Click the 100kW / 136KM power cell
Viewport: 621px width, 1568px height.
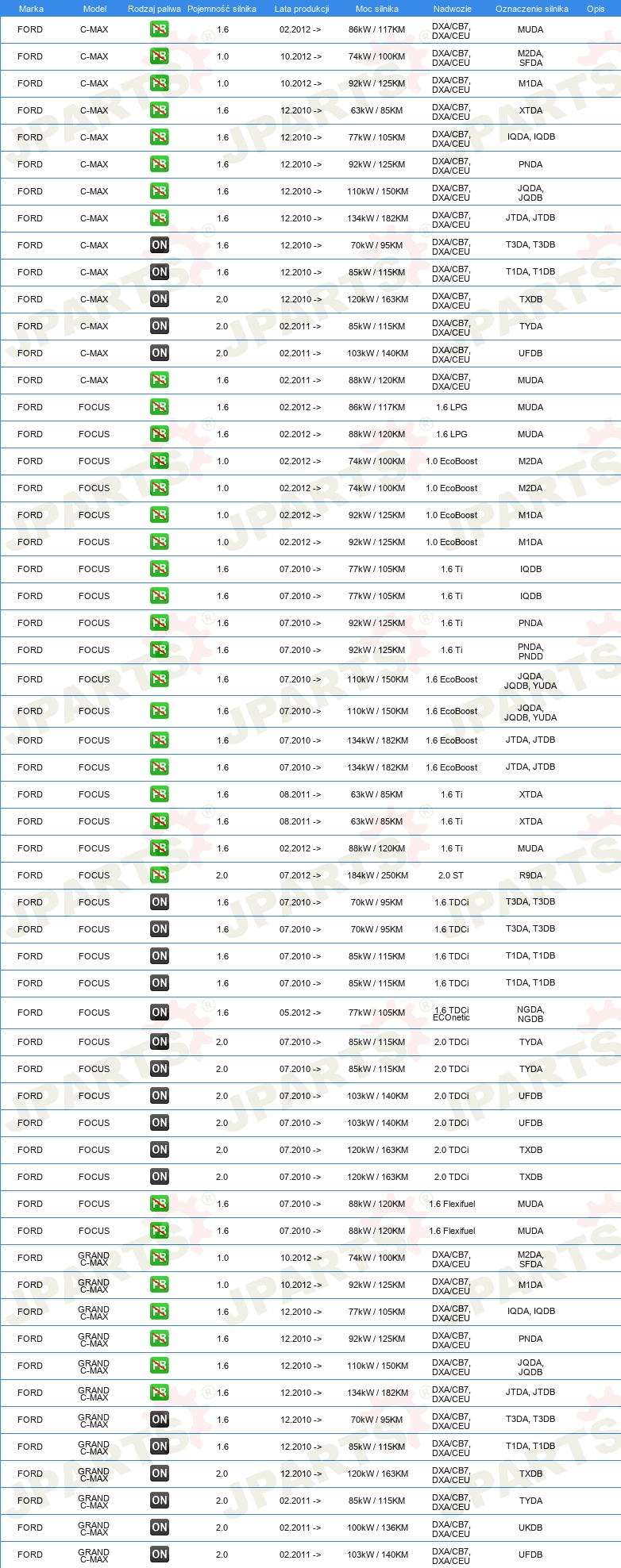[x=378, y=1528]
